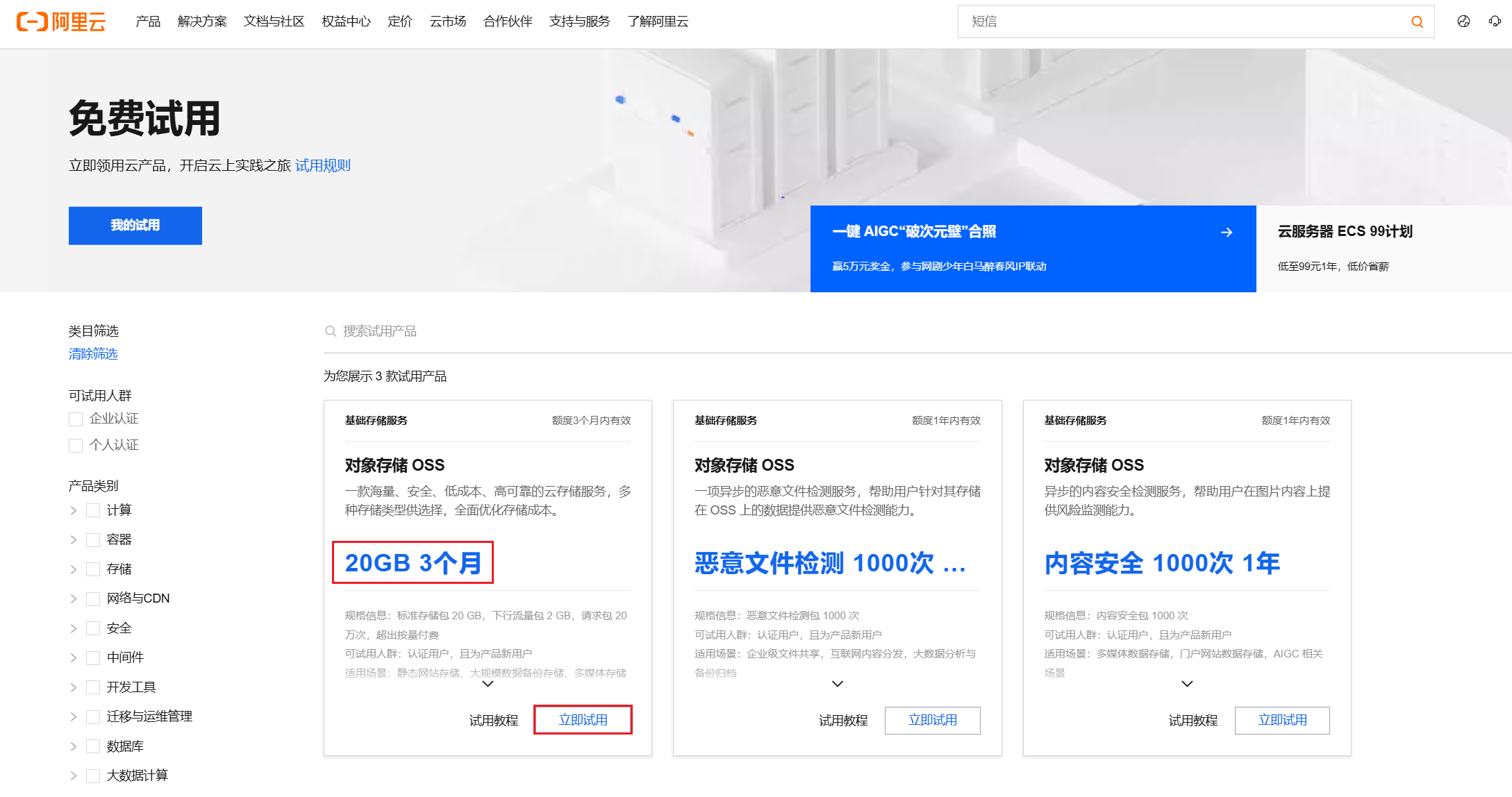Open 定价 menu item
The height and width of the screenshot is (797, 1512).
point(400,22)
